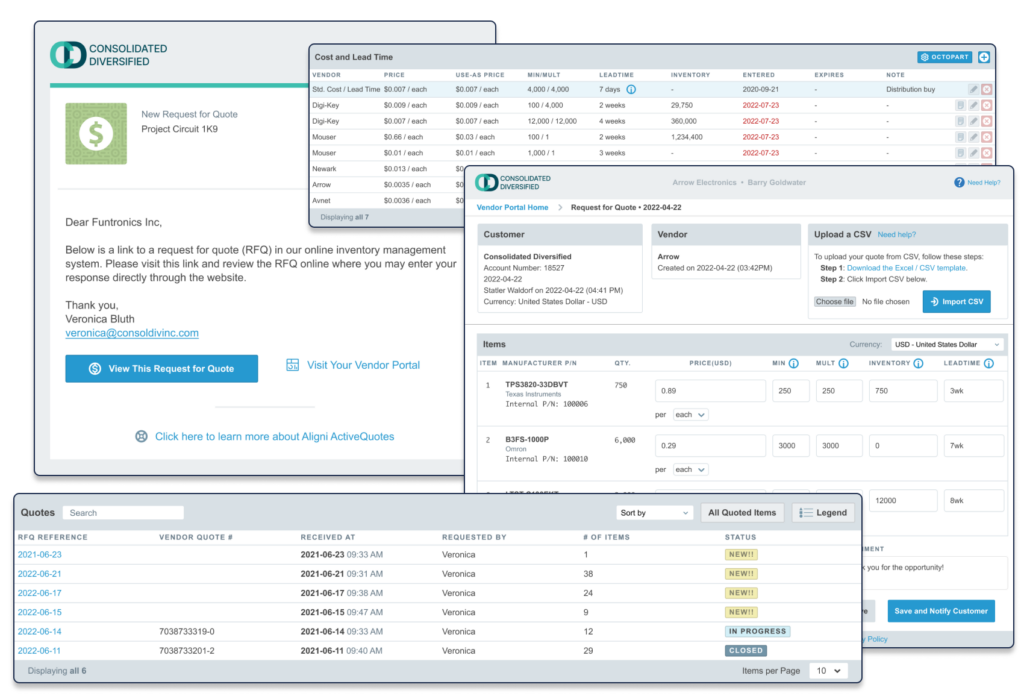1024x699 pixels.
Task: Open RFQ reference 2022-06-15
Action: click(x=40, y=612)
